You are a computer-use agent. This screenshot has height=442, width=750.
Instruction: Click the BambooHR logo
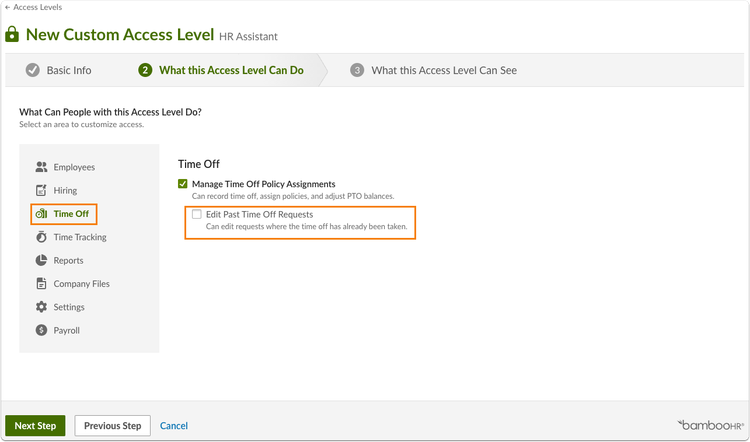pos(711,425)
